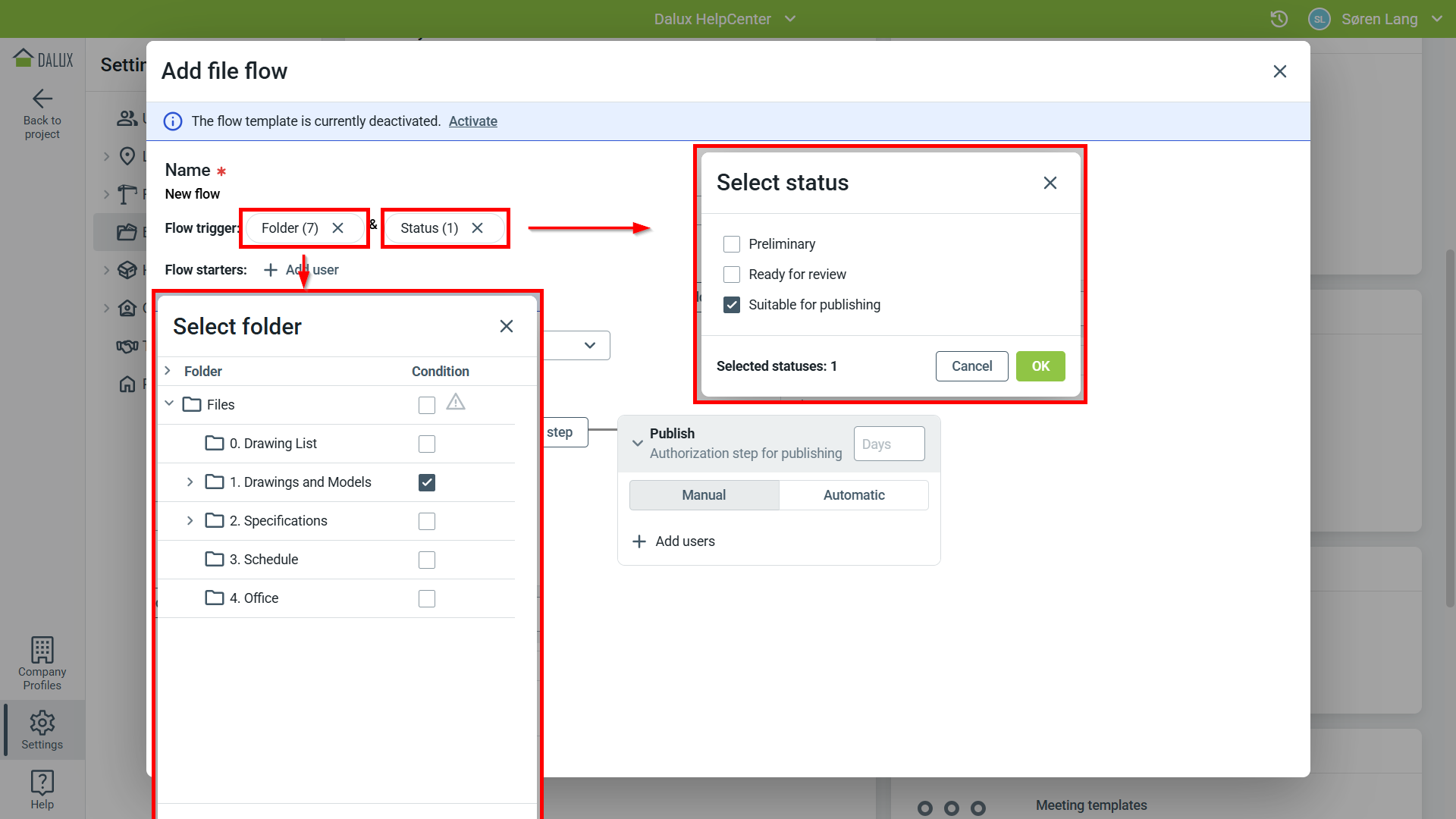Collapse the Publish step
The width and height of the screenshot is (1456, 819).
(x=638, y=443)
